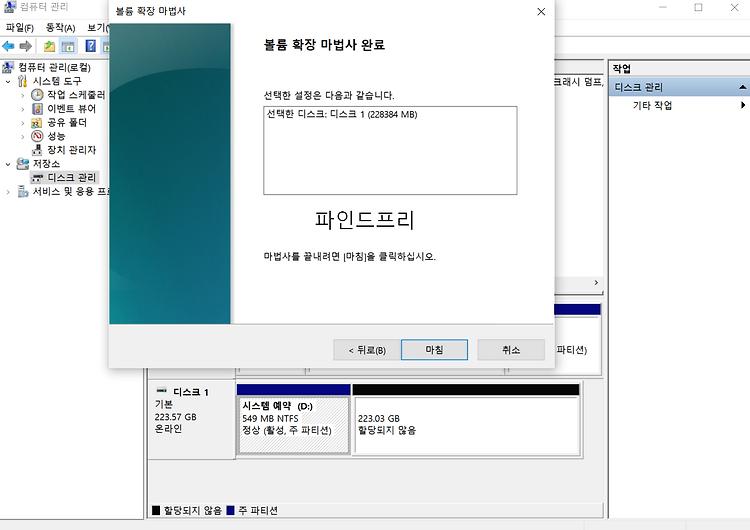Image resolution: width=750 pixels, height=530 pixels.
Task: Click the 디스크 1 disk label
Action: point(191,392)
